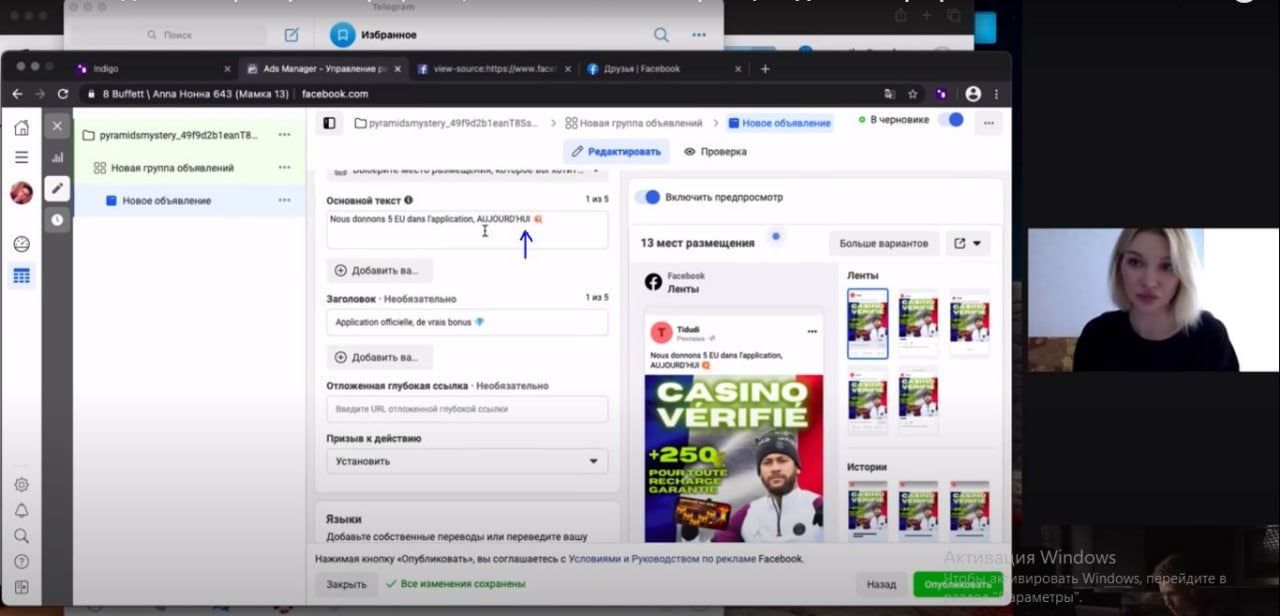This screenshot has height=616, width=1280.
Task: Select the pencil edit icon
Action: [x=57, y=188]
